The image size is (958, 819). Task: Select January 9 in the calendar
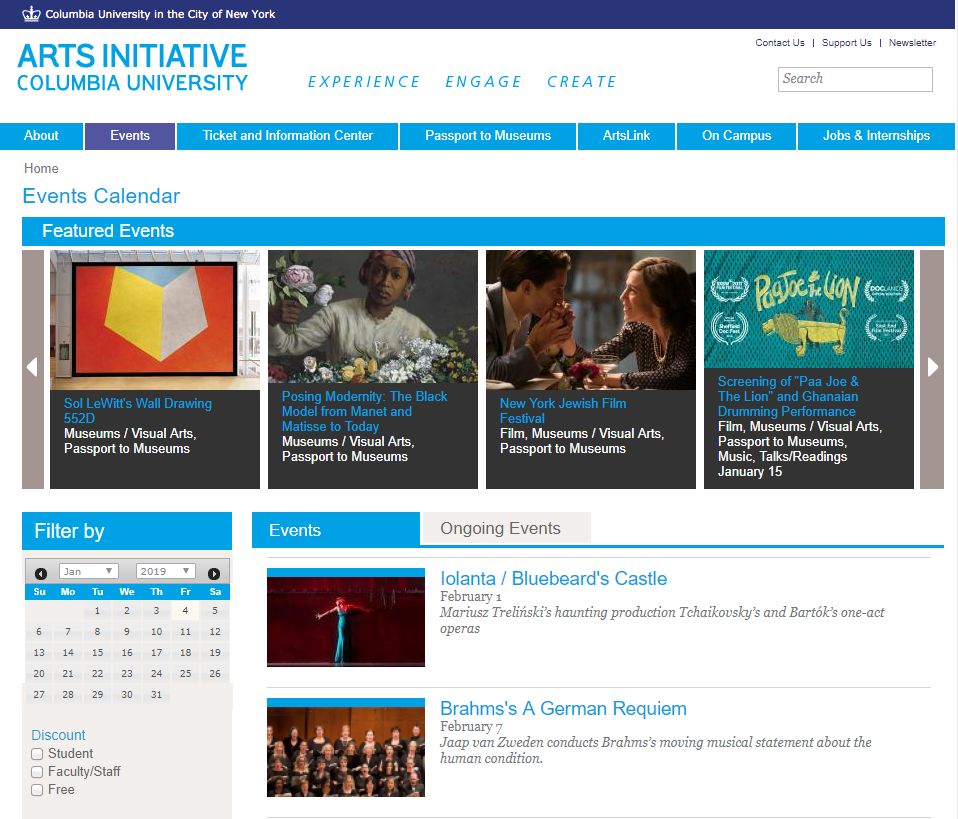[126, 631]
